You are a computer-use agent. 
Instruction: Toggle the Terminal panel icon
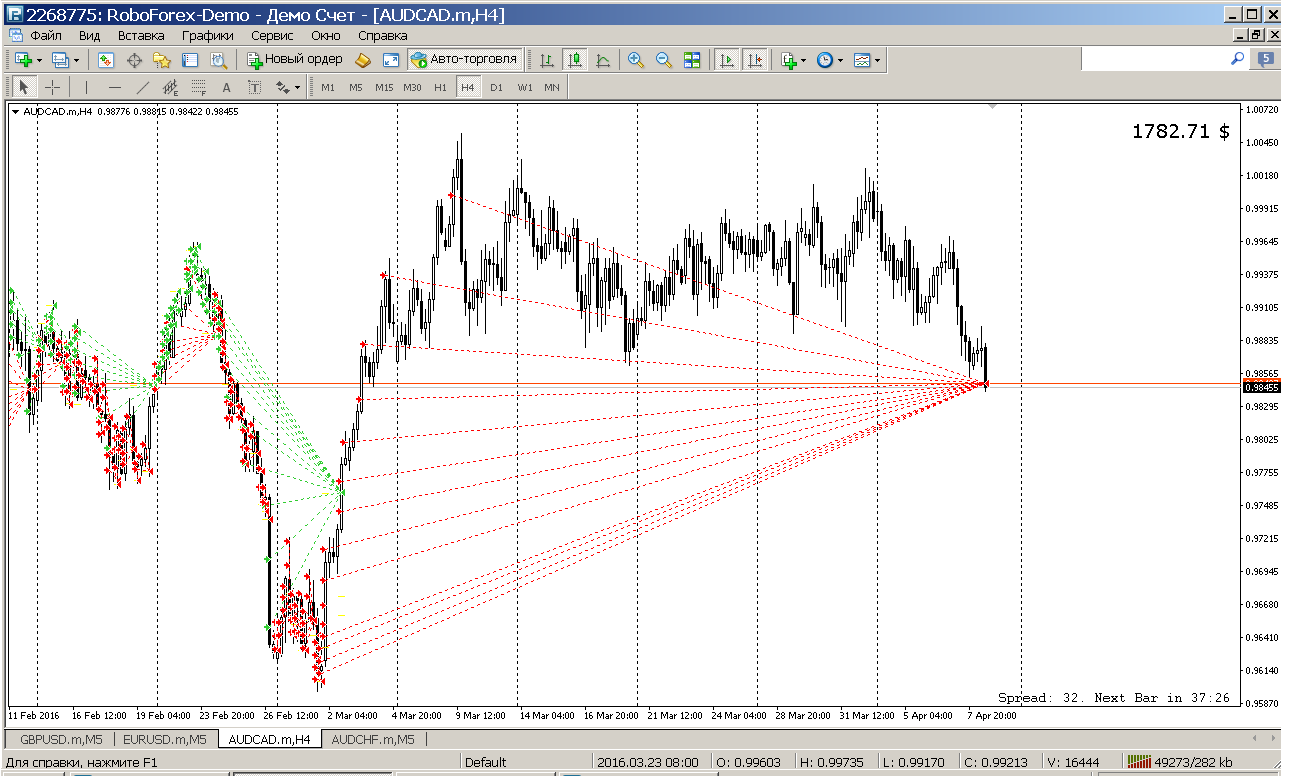coord(190,60)
